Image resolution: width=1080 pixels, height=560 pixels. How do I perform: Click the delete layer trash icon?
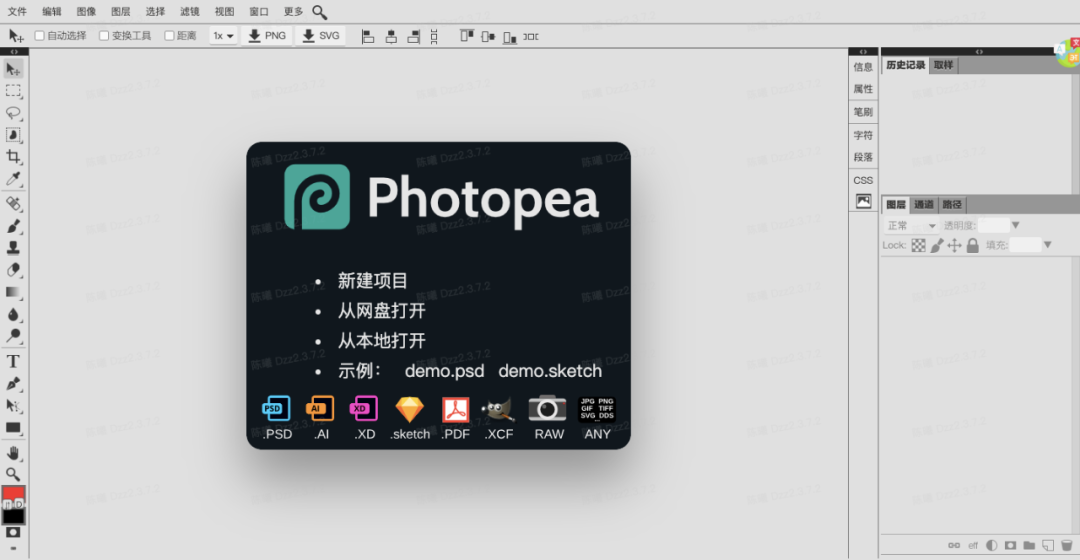pyautogui.click(x=1066, y=545)
